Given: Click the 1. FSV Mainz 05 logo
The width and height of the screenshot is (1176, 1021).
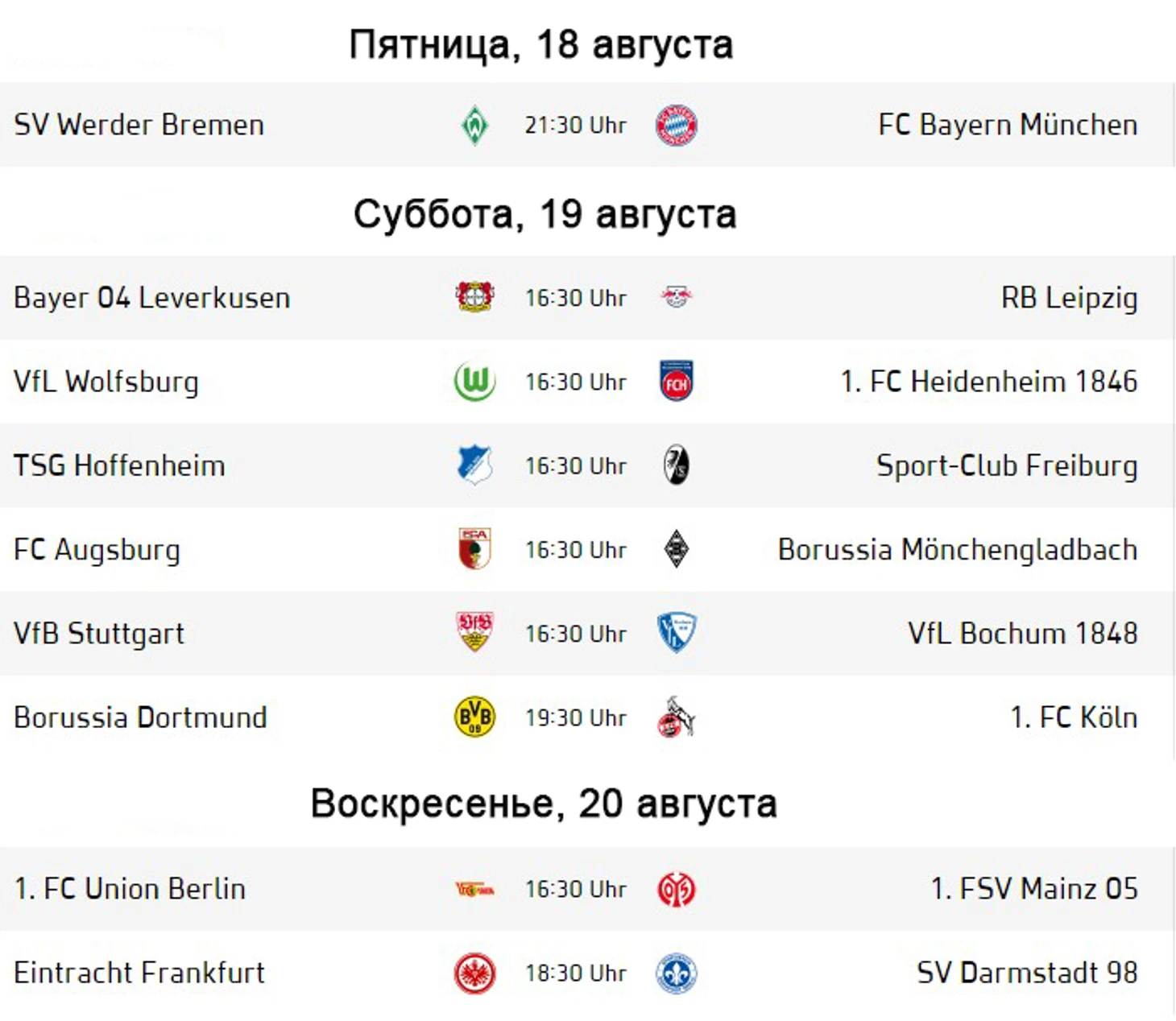Looking at the screenshot, I should (x=676, y=889).
